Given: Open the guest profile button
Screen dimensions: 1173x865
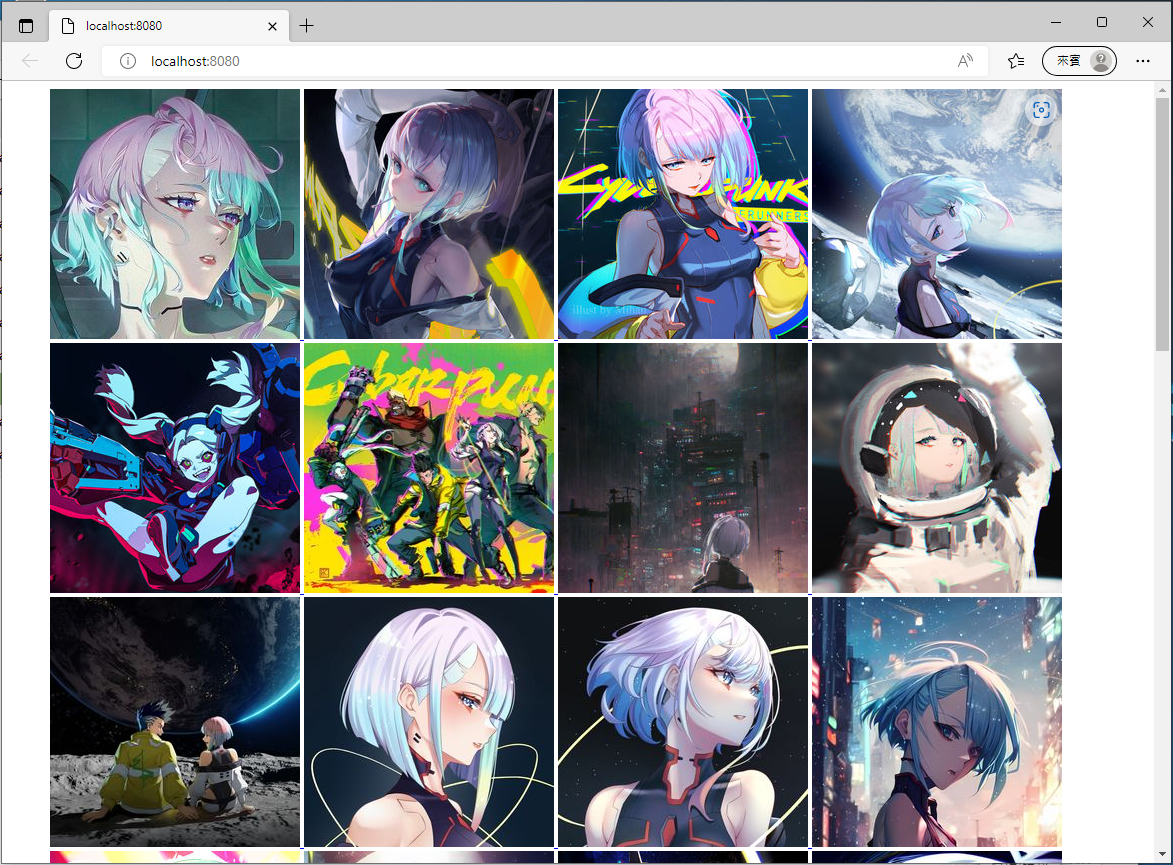Looking at the screenshot, I should coord(1079,61).
